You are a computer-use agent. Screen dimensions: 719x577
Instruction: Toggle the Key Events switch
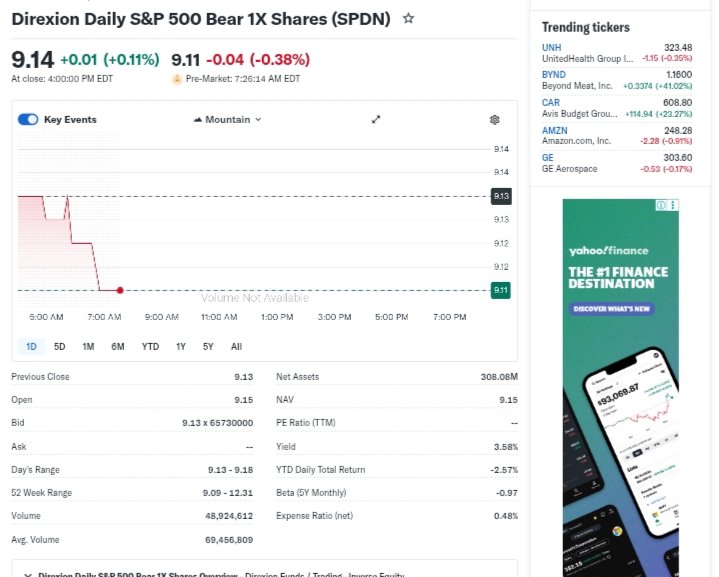pyautogui.click(x=28, y=120)
